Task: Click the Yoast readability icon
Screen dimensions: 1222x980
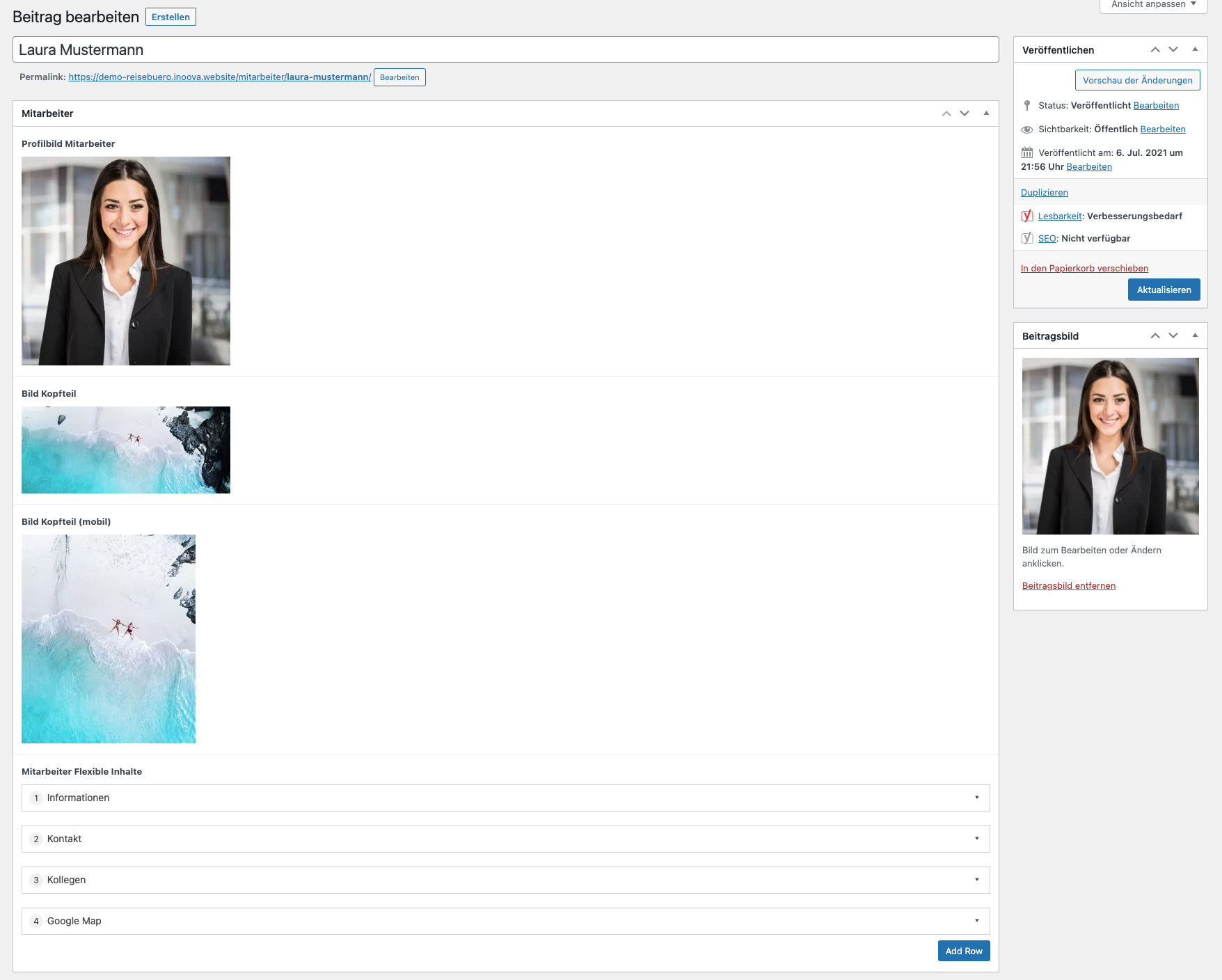Action: (x=1027, y=216)
